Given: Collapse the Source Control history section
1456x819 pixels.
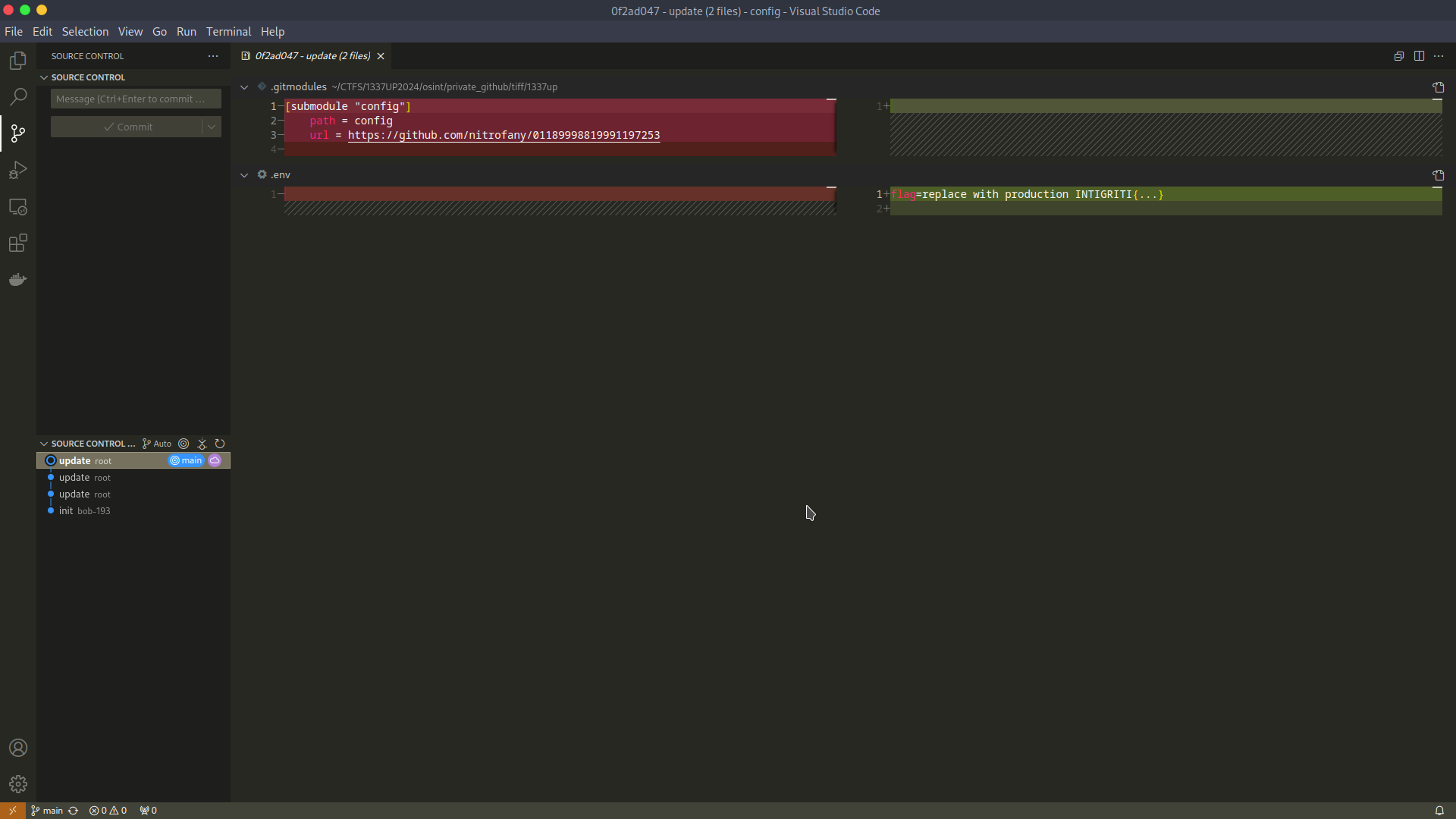Looking at the screenshot, I should [x=44, y=444].
